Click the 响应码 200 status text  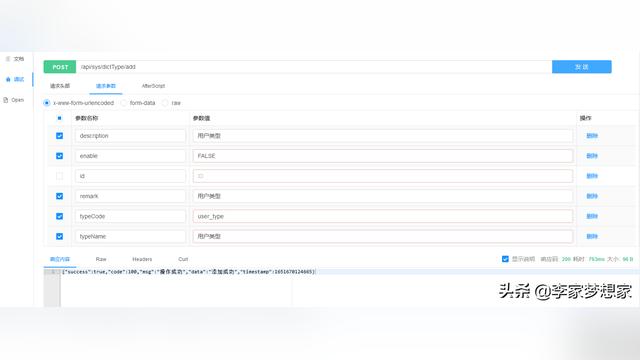(556, 259)
